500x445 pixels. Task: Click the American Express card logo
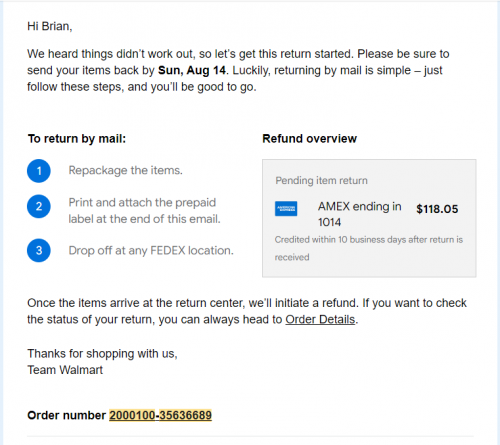pyautogui.click(x=286, y=209)
